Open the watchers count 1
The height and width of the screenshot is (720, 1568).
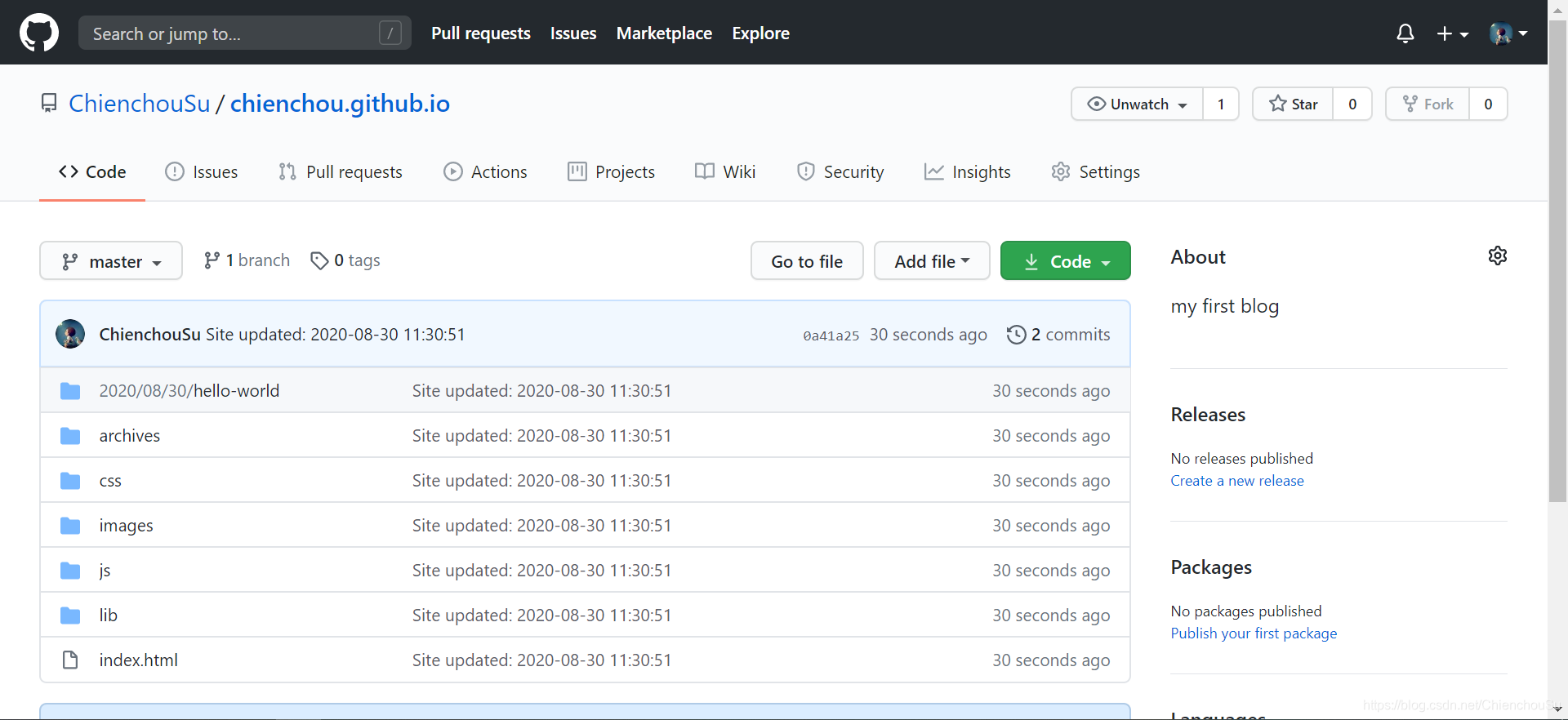(1221, 104)
